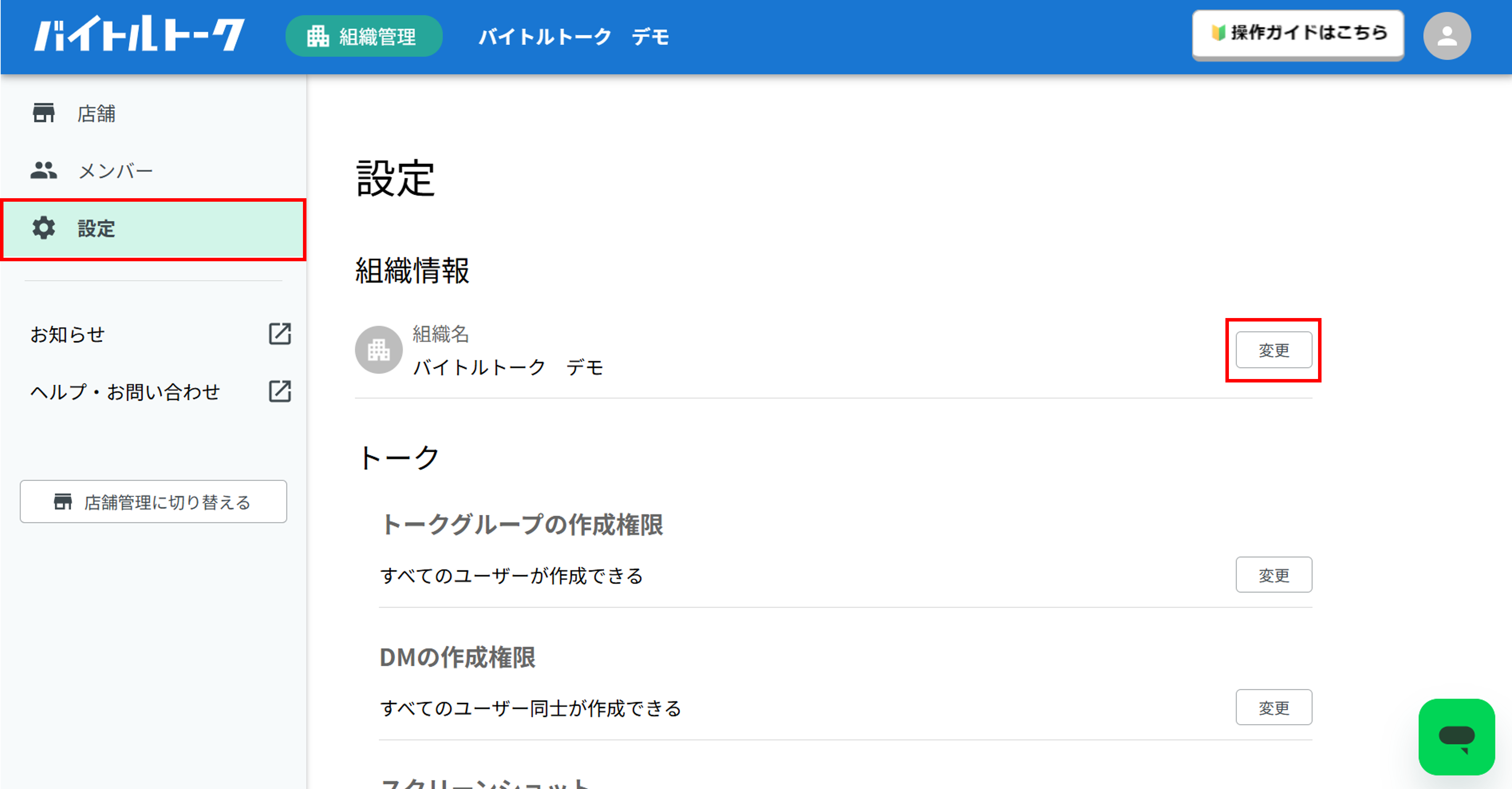The height and width of the screenshot is (789, 1512).
Task: Click the store icon beside 店舗
Action: 44,113
